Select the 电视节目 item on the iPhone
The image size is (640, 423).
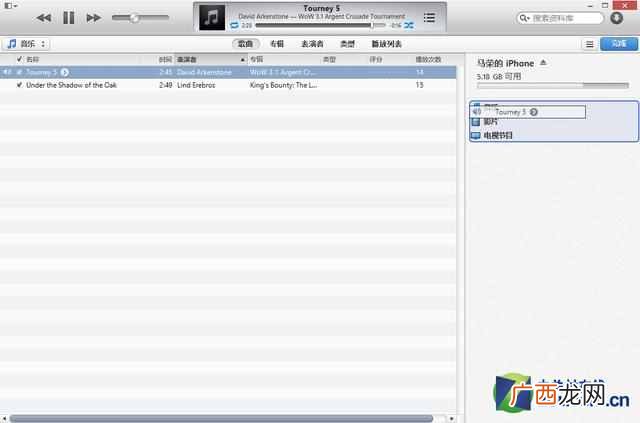[498, 136]
